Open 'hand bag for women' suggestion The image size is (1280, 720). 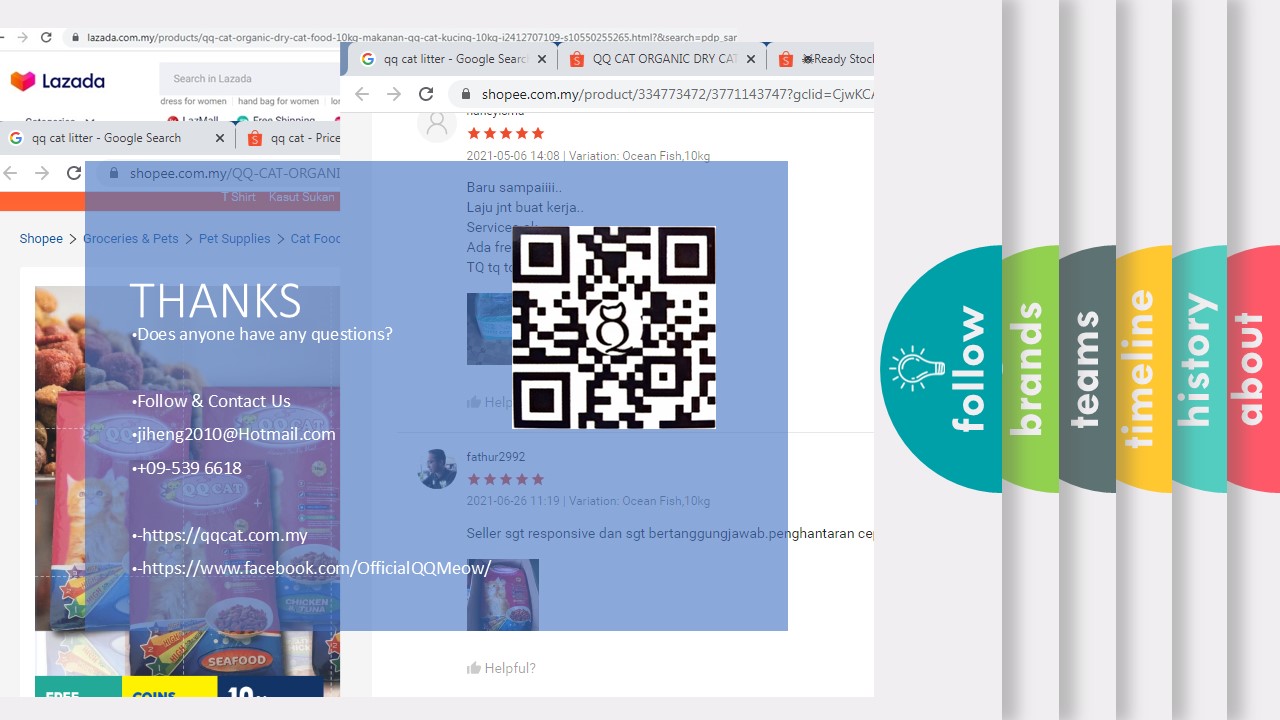click(x=278, y=101)
